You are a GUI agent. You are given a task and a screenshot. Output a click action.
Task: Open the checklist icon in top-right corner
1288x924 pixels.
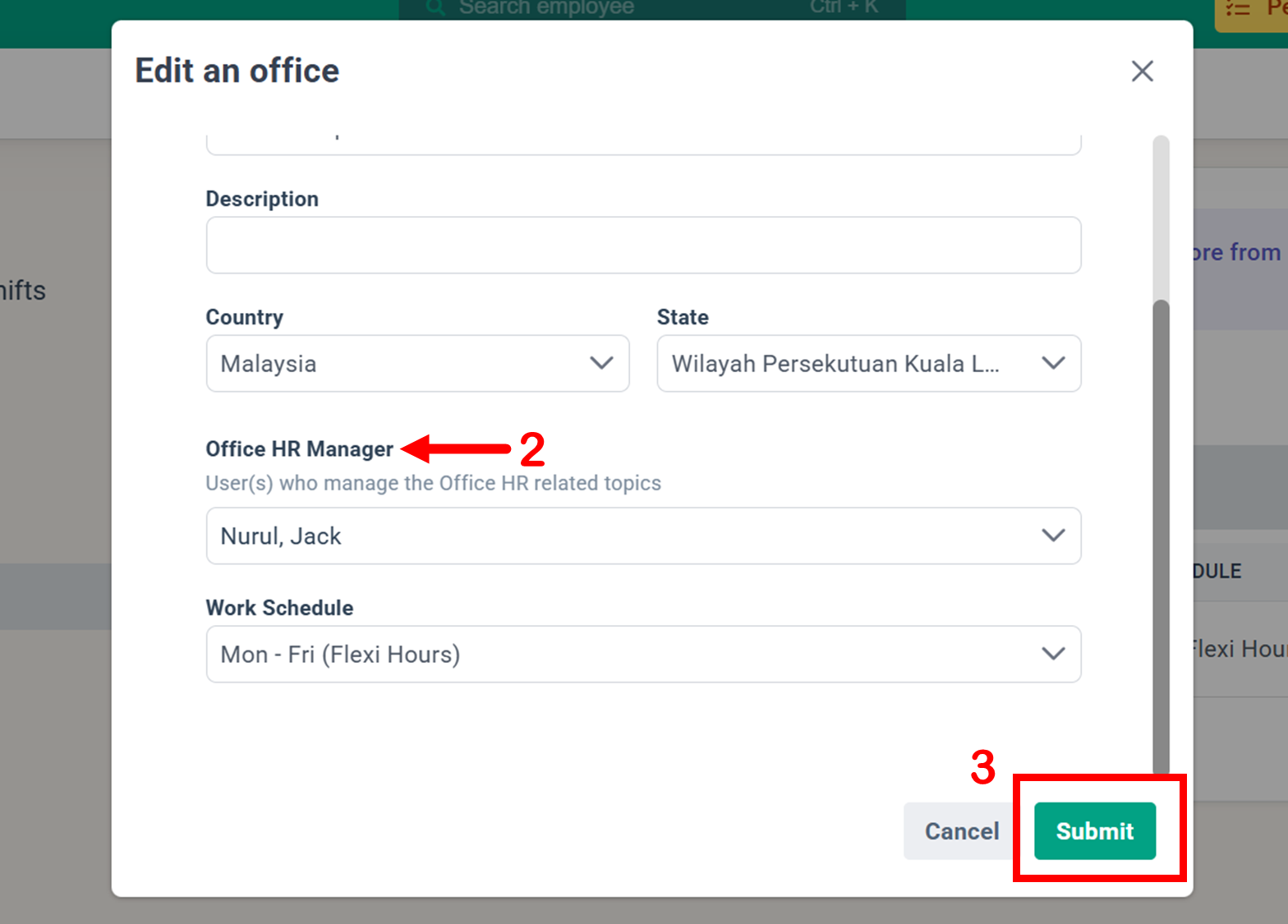tap(1237, 10)
